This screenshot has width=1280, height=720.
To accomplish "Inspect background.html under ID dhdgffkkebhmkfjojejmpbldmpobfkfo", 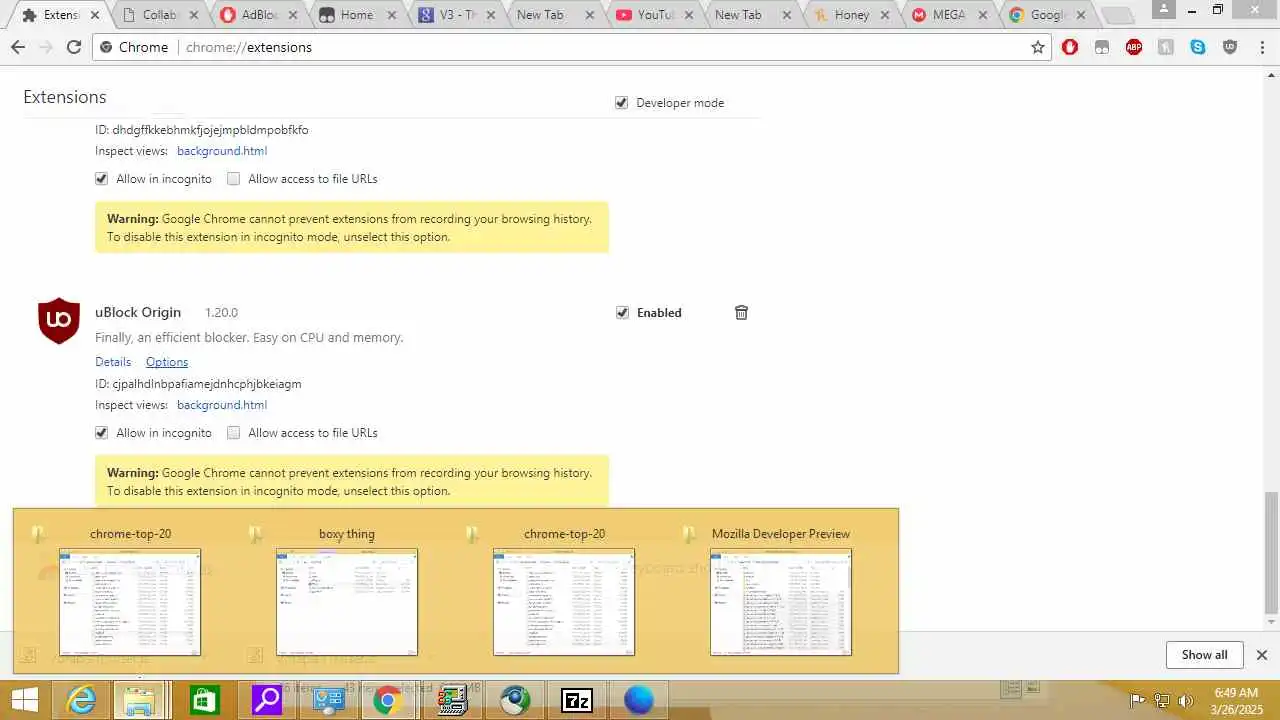I will pyautogui.click(x=222, y=151).
